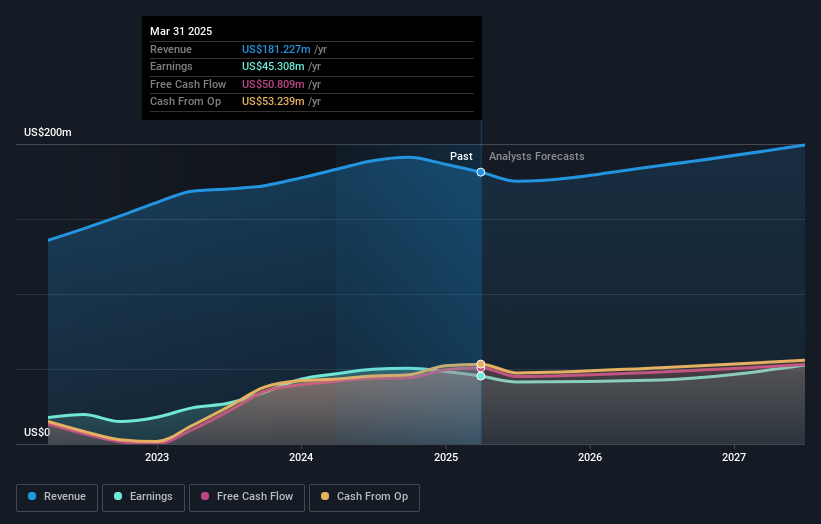Select the 2023 axis label

click(157, 457)
